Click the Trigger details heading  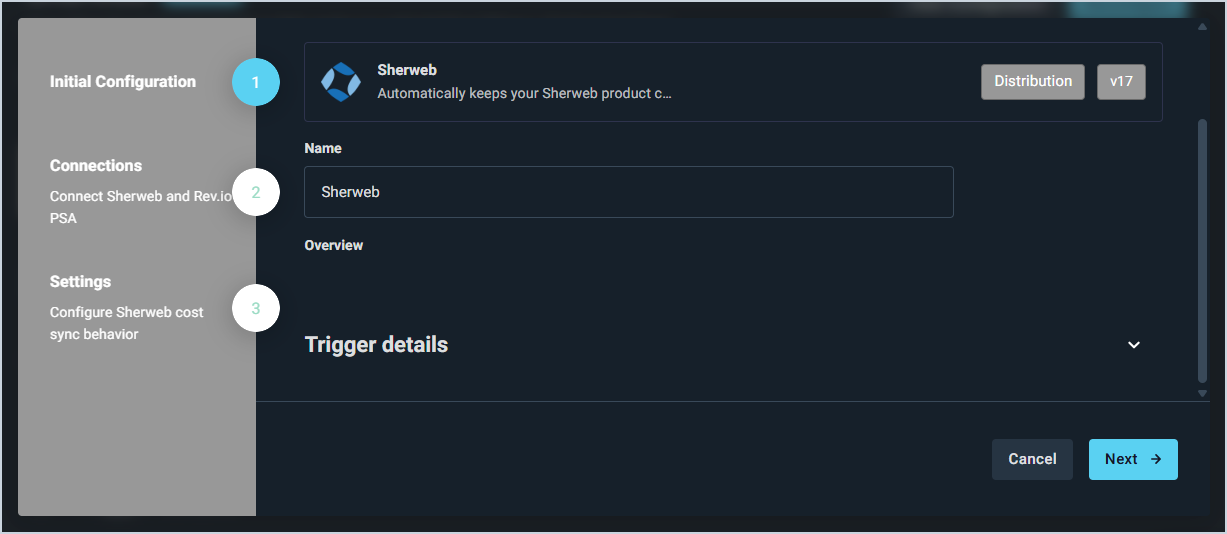(376, 345)
